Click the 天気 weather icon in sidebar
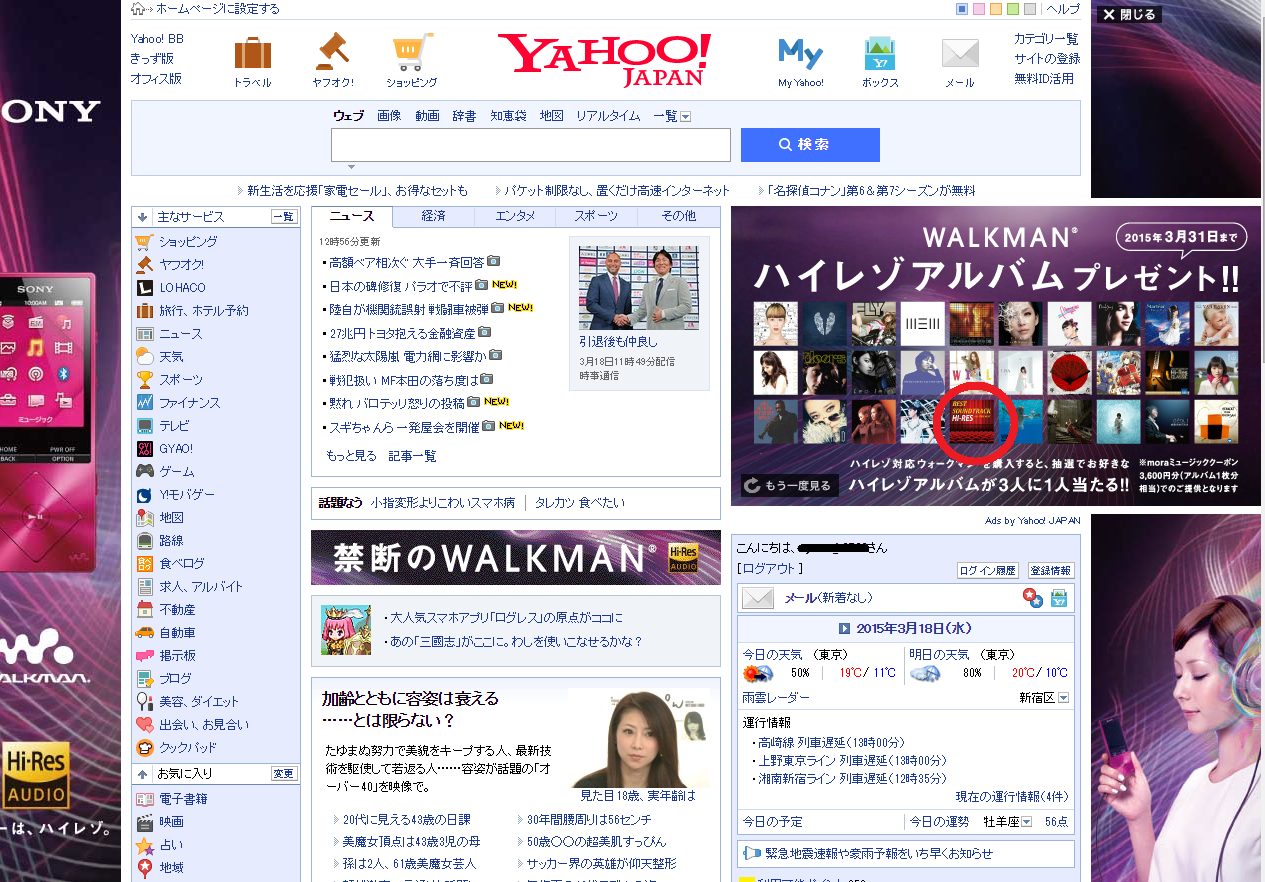The height and width of the screenshot is (882, 1265). [x=144, y=357]
